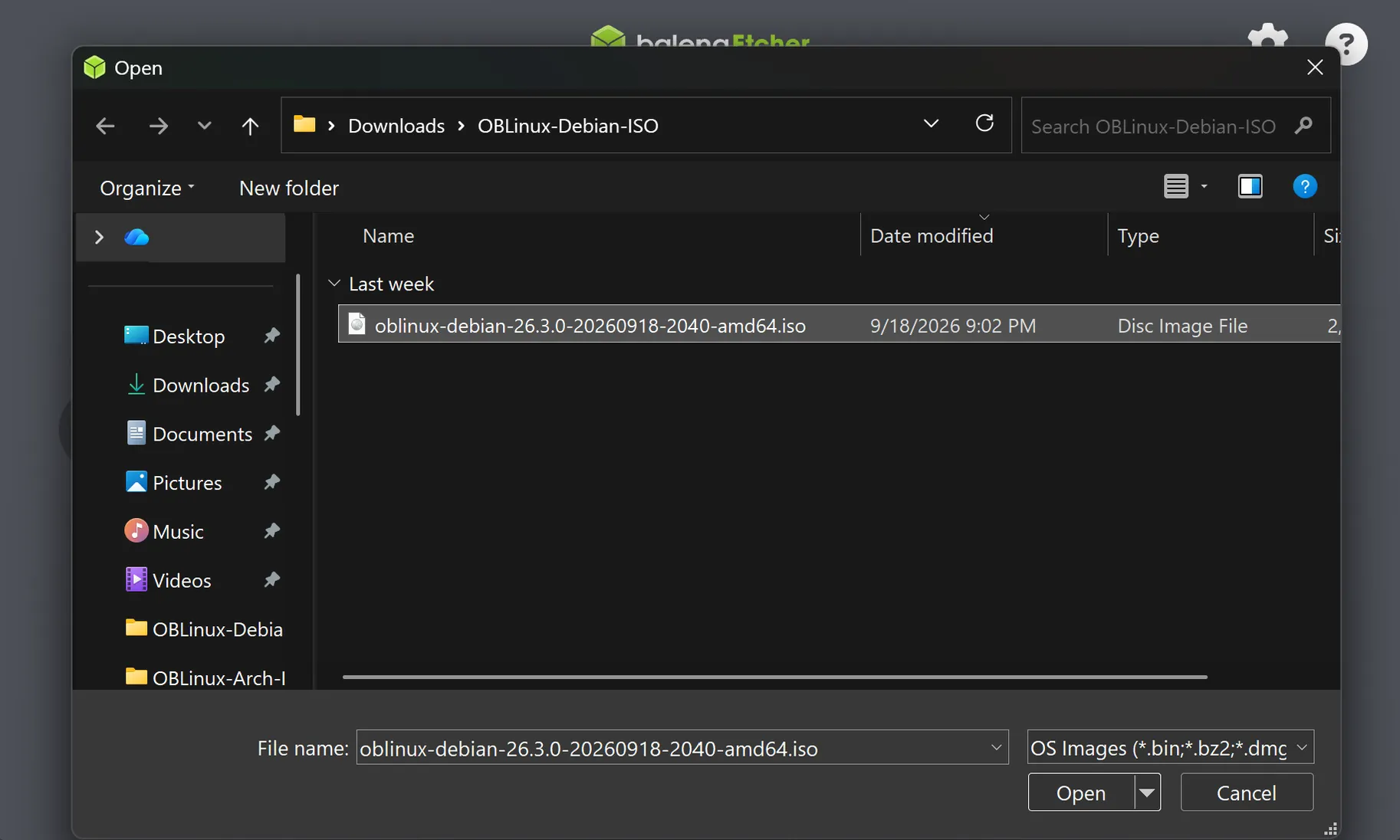1400x840 pixels.
Task: Expand the Open button split arrow
Action: [1147, 792]
